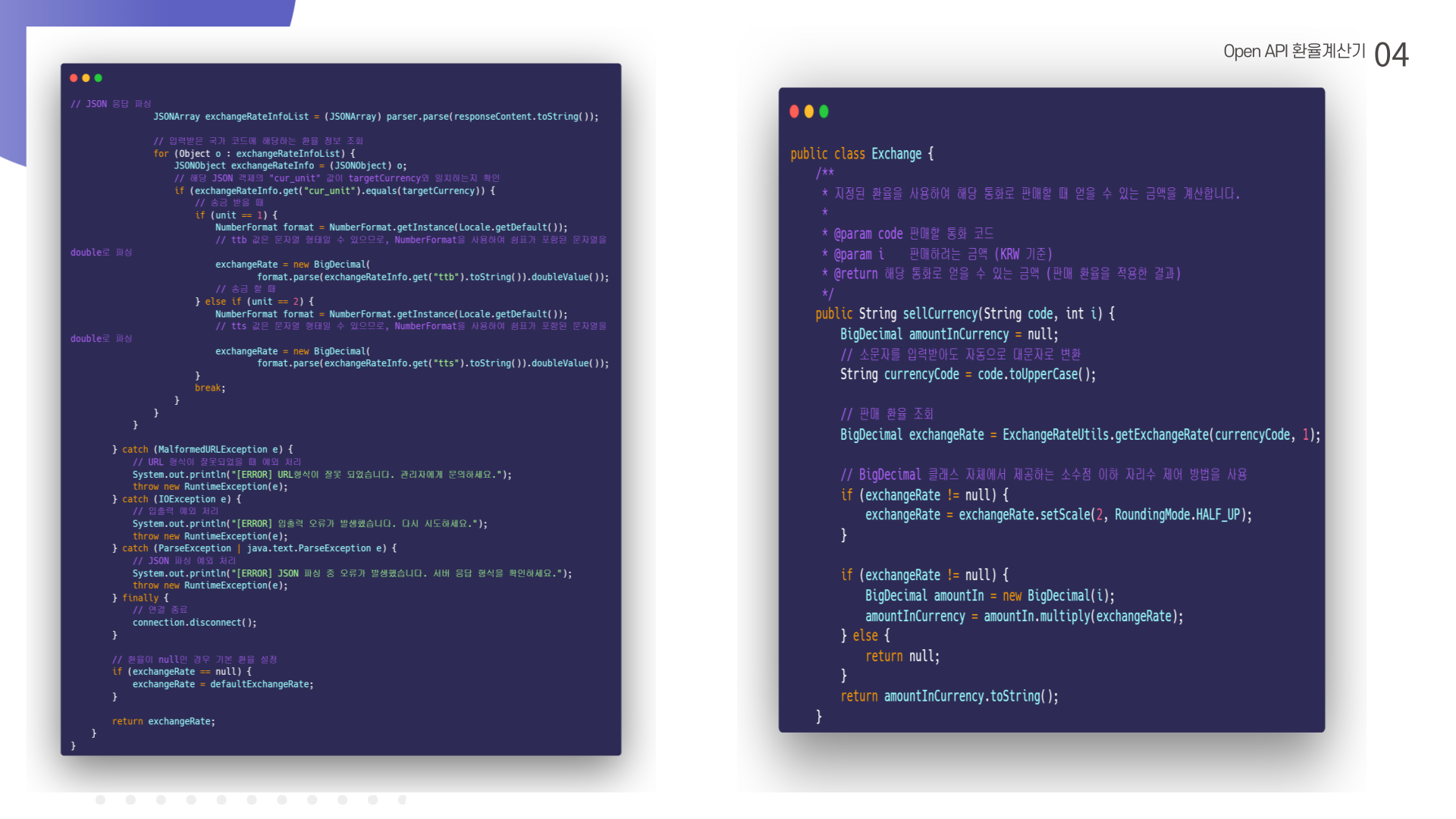Image resolution: width=1456 pixels, height=819 pixels.
Task: Click green dot on left code window
Action: tap(98, 78)
